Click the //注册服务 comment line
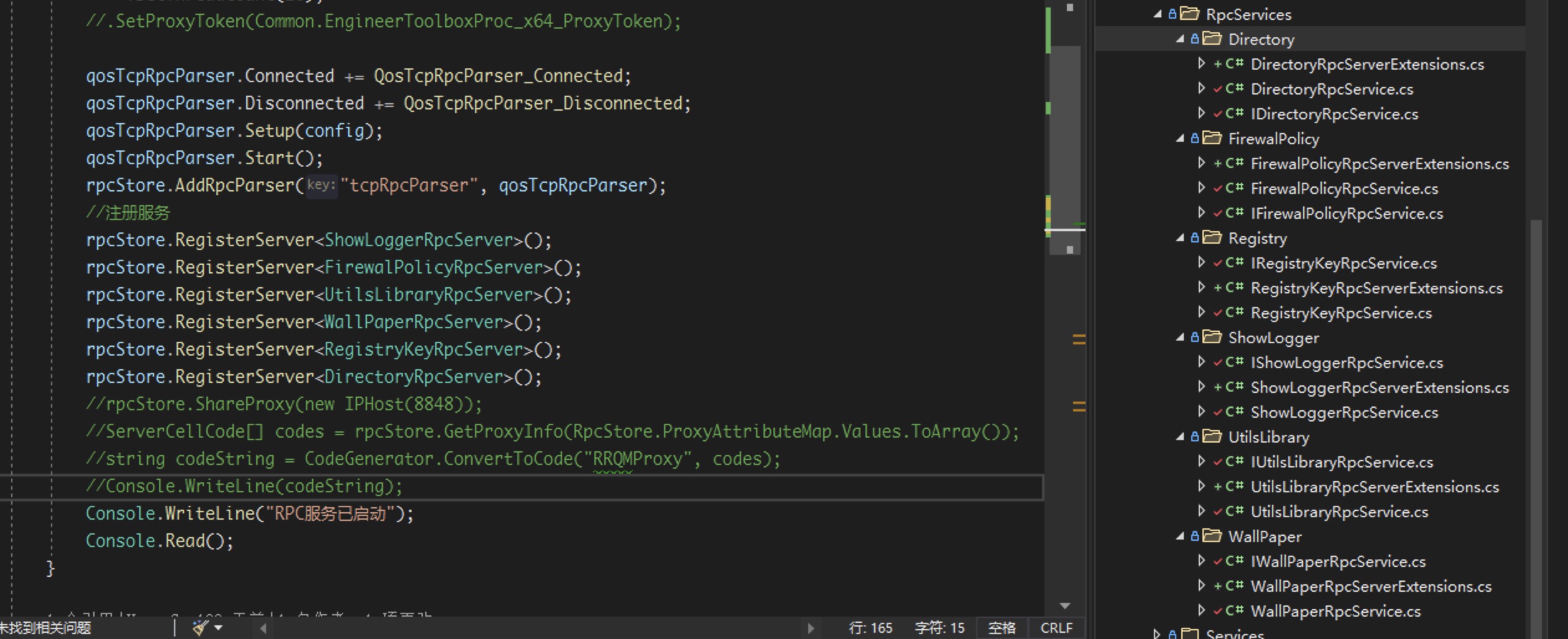 tap(127, 213)
